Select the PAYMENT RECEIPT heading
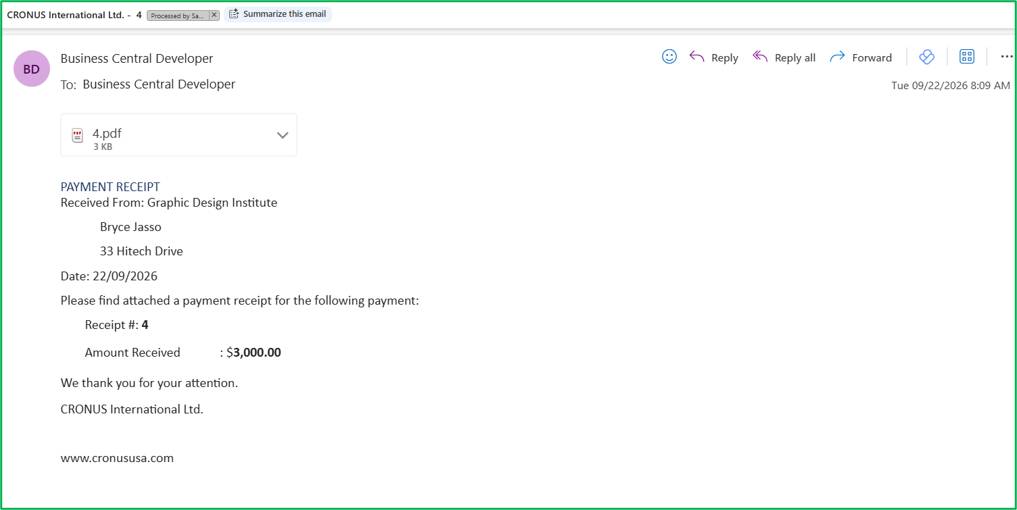This screenshot has width=1017, height=510. (x=110, y=187)
